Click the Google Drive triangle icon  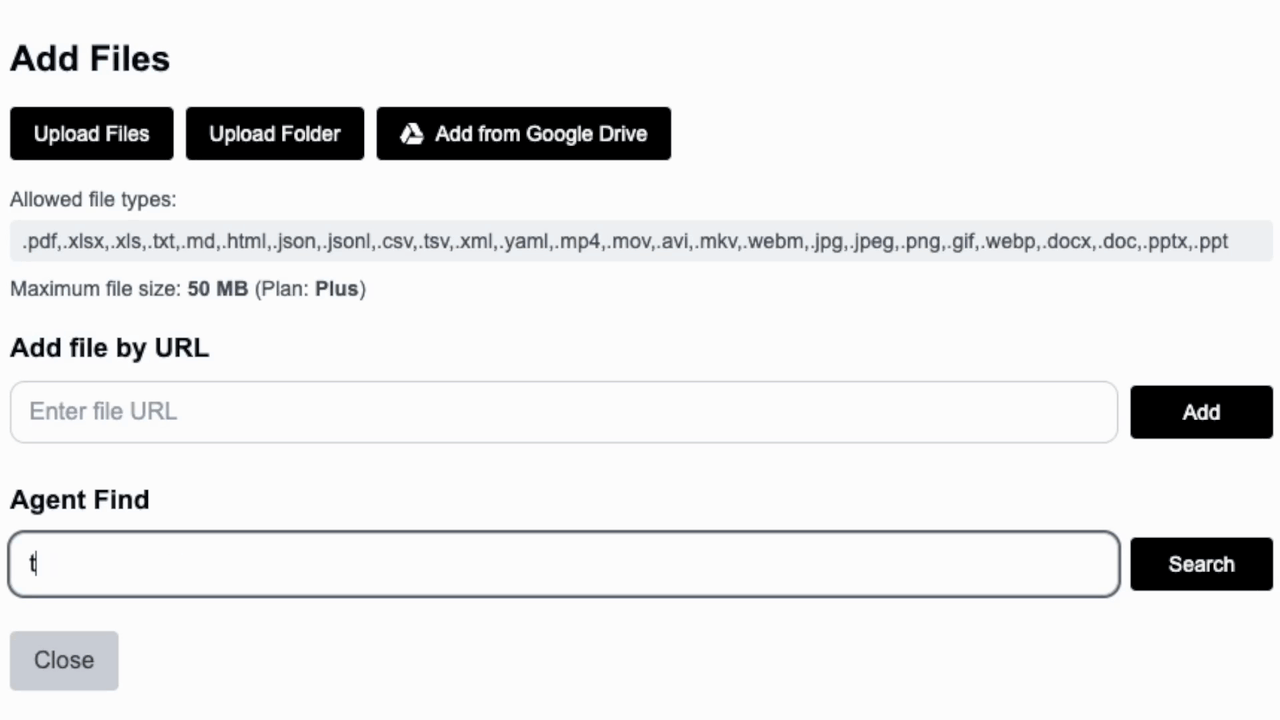click(412, 134)
